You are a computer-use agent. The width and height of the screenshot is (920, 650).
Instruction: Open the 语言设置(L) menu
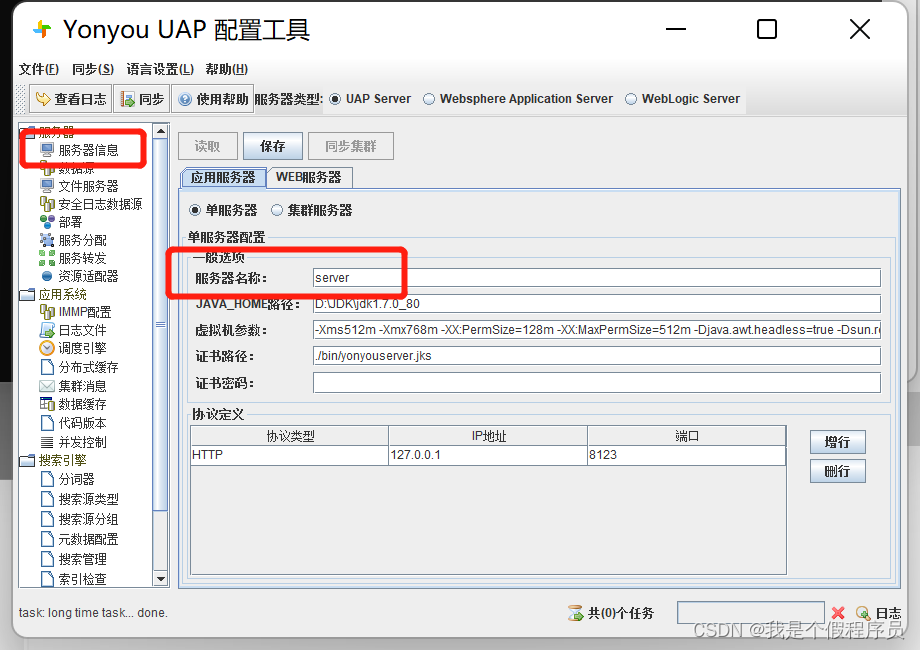pos(160,69)
